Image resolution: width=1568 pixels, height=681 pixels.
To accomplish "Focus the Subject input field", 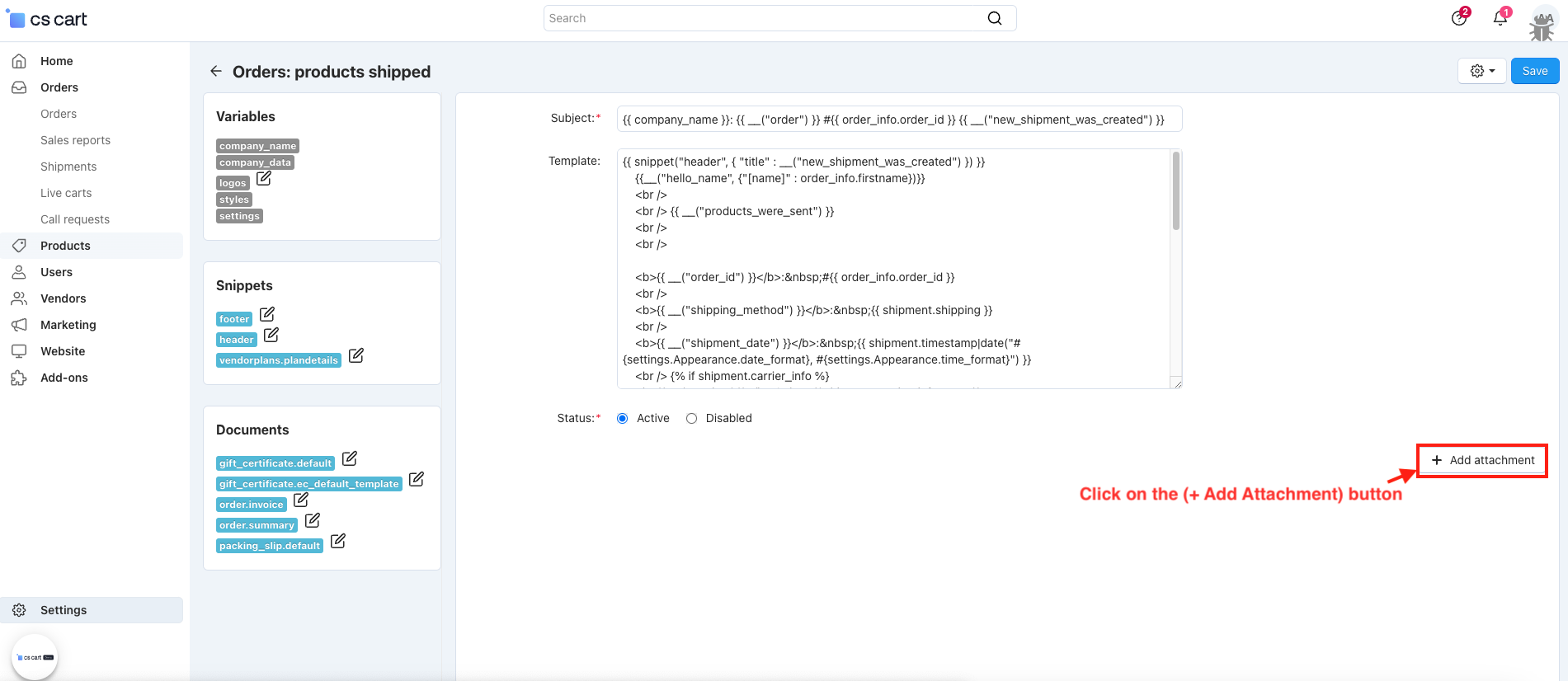I will 899,120.
